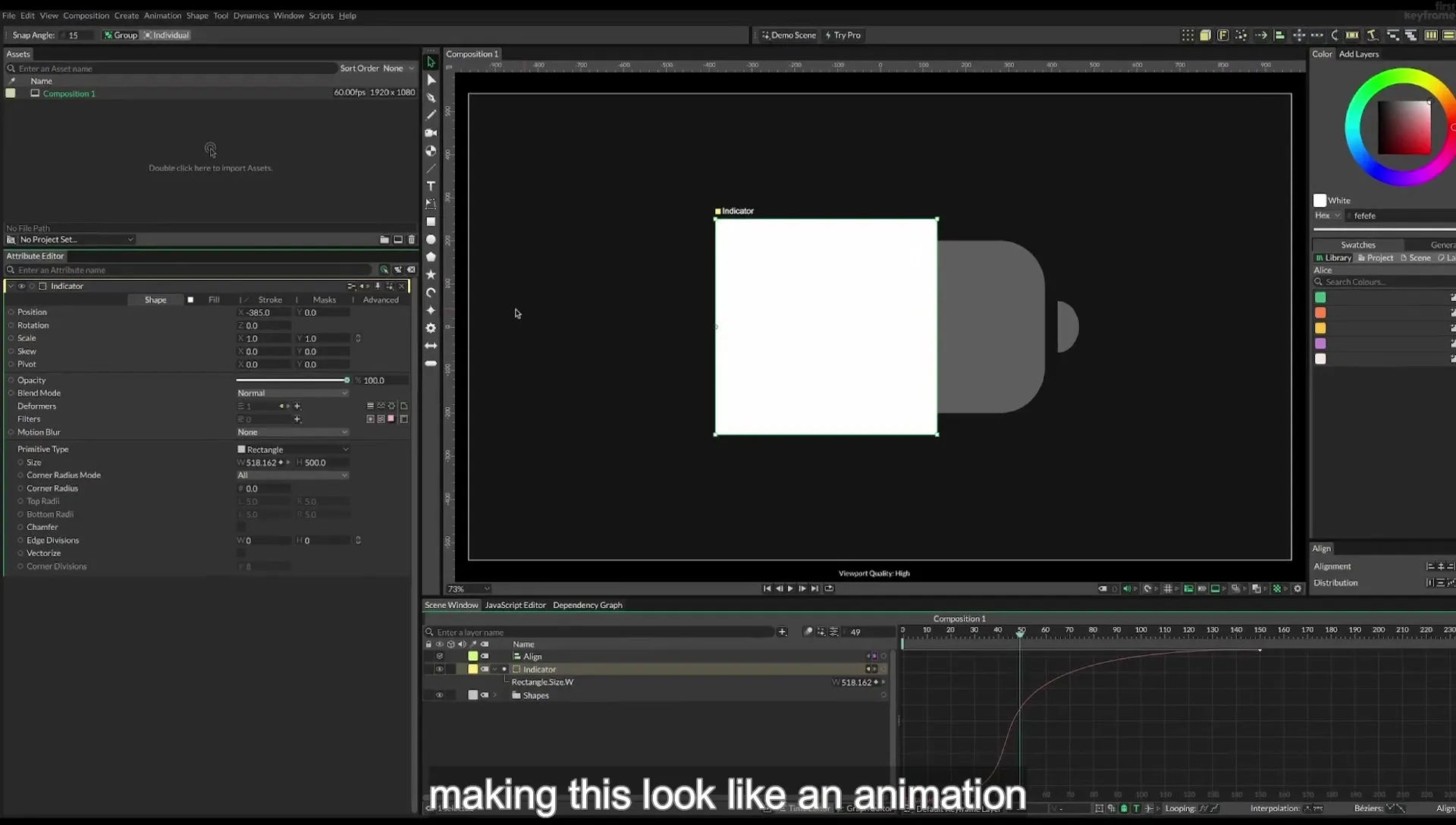
Task: Add a Filter with plus icon
Action: [x=297, y=419]
